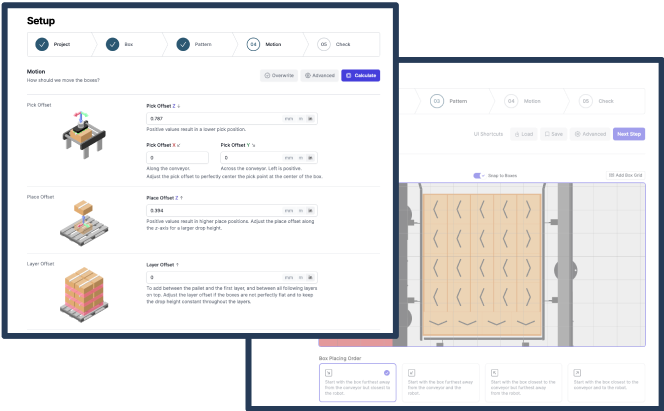Set Pick Offset Y unit to mm
664x411 pixels.
click(x=289, y=158)
